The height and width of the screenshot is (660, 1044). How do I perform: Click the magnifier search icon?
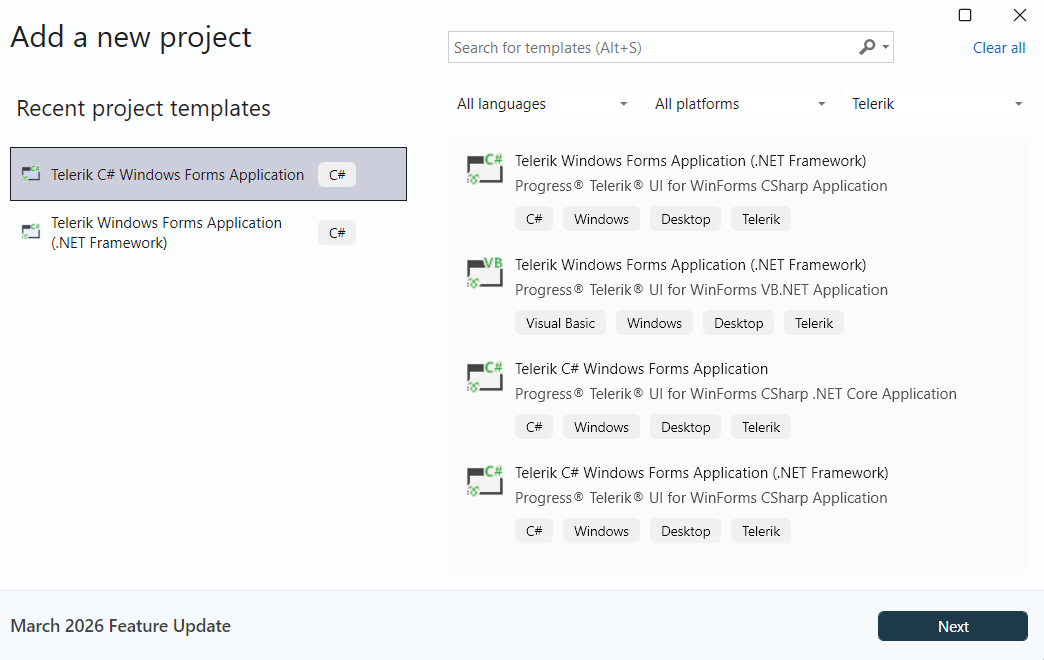(866, 47)
